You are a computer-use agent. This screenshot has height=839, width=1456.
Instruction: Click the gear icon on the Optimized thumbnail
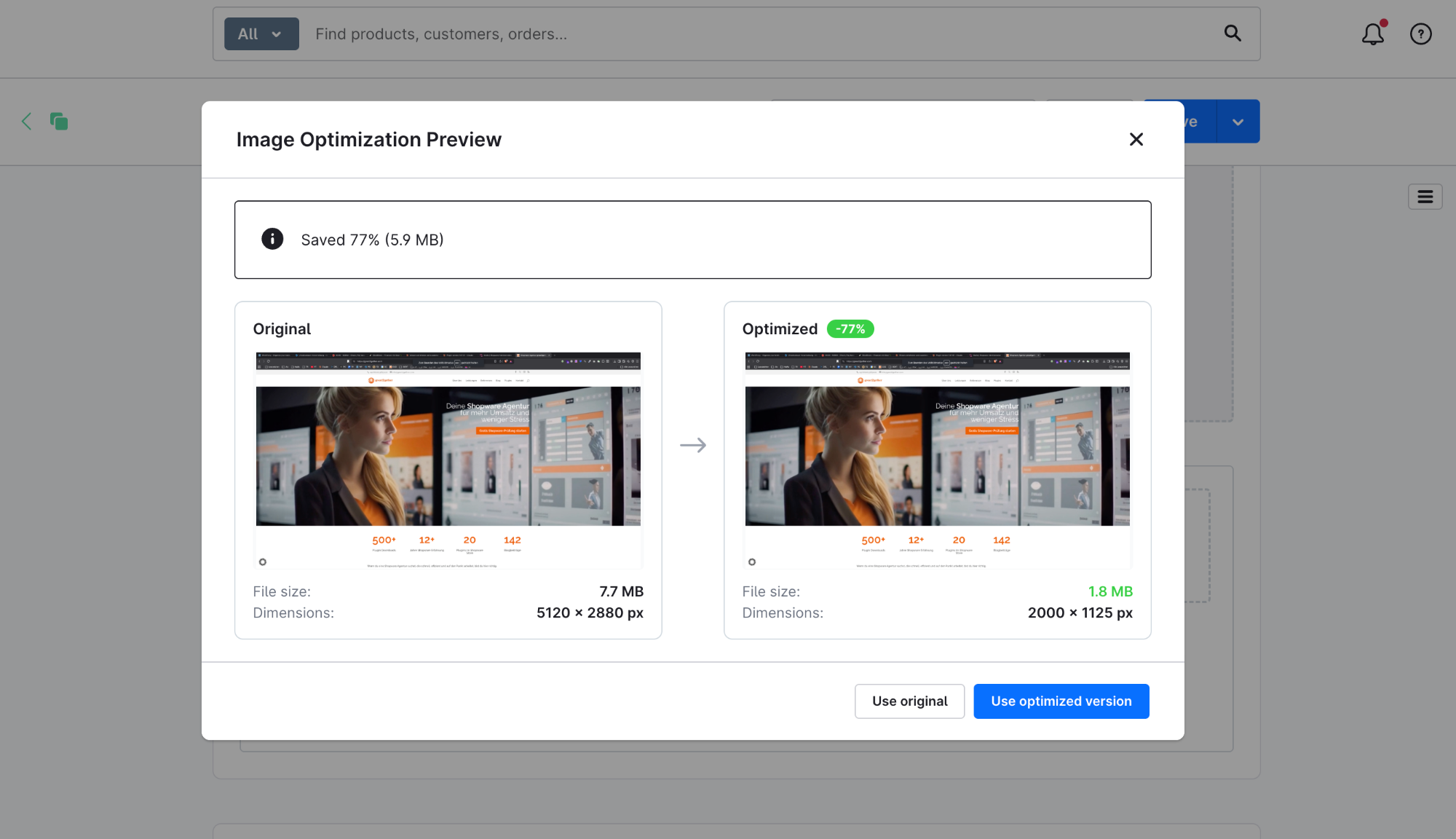coord(752,562)
